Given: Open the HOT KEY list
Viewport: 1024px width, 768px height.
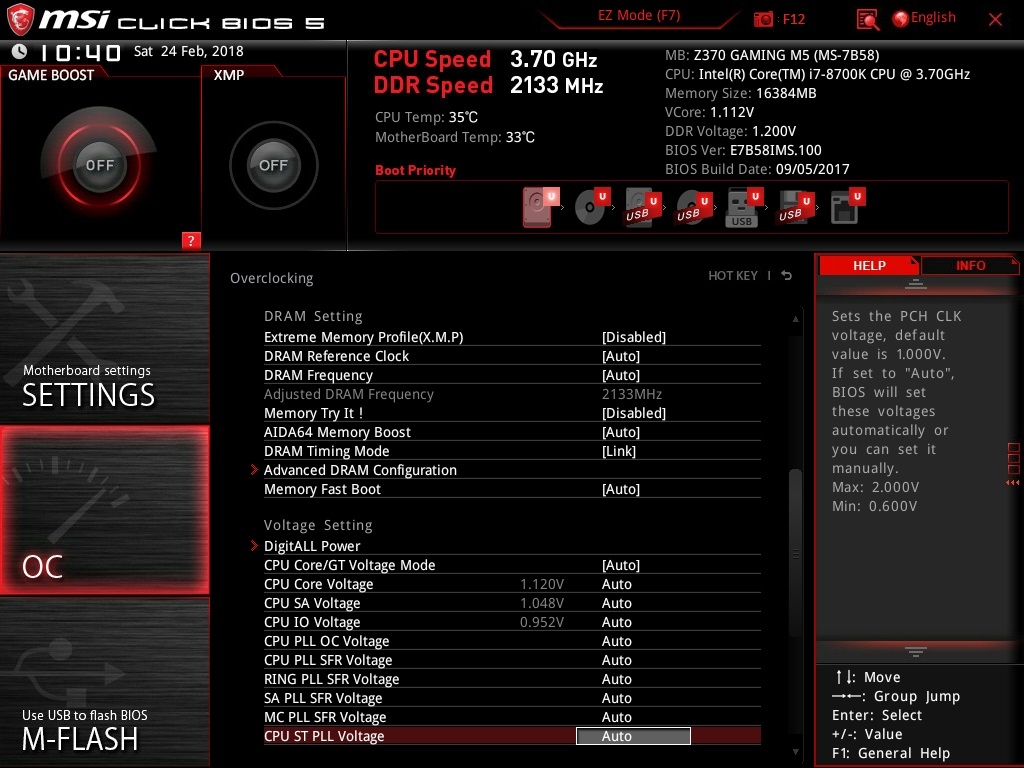Looking at the screenshot, I should click(733, 276).
